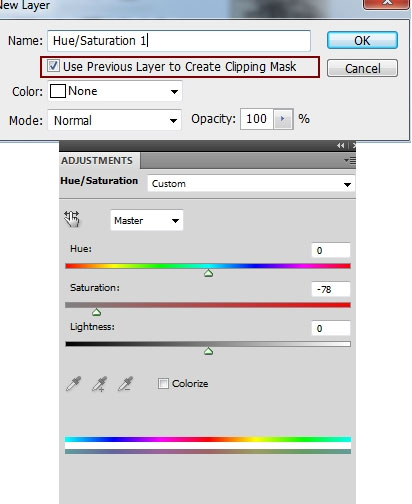Select the first eyedropper tool
This screenshot has width=412, height=504.
click(74, 383)
